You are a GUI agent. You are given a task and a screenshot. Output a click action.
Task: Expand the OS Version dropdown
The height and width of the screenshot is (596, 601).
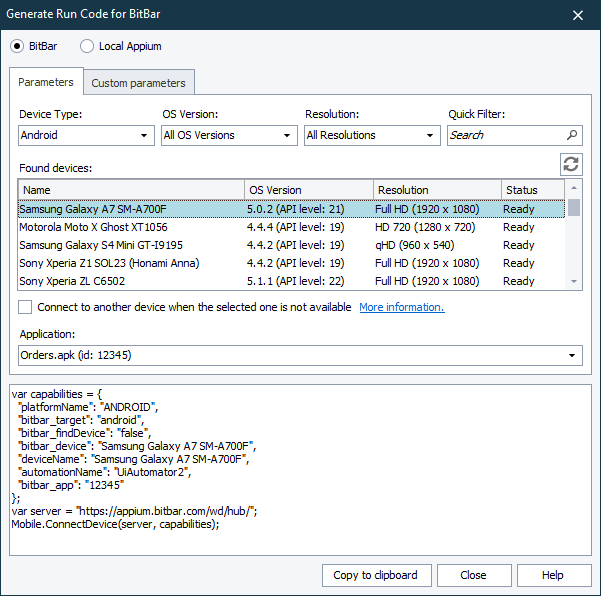coord(229,135)
